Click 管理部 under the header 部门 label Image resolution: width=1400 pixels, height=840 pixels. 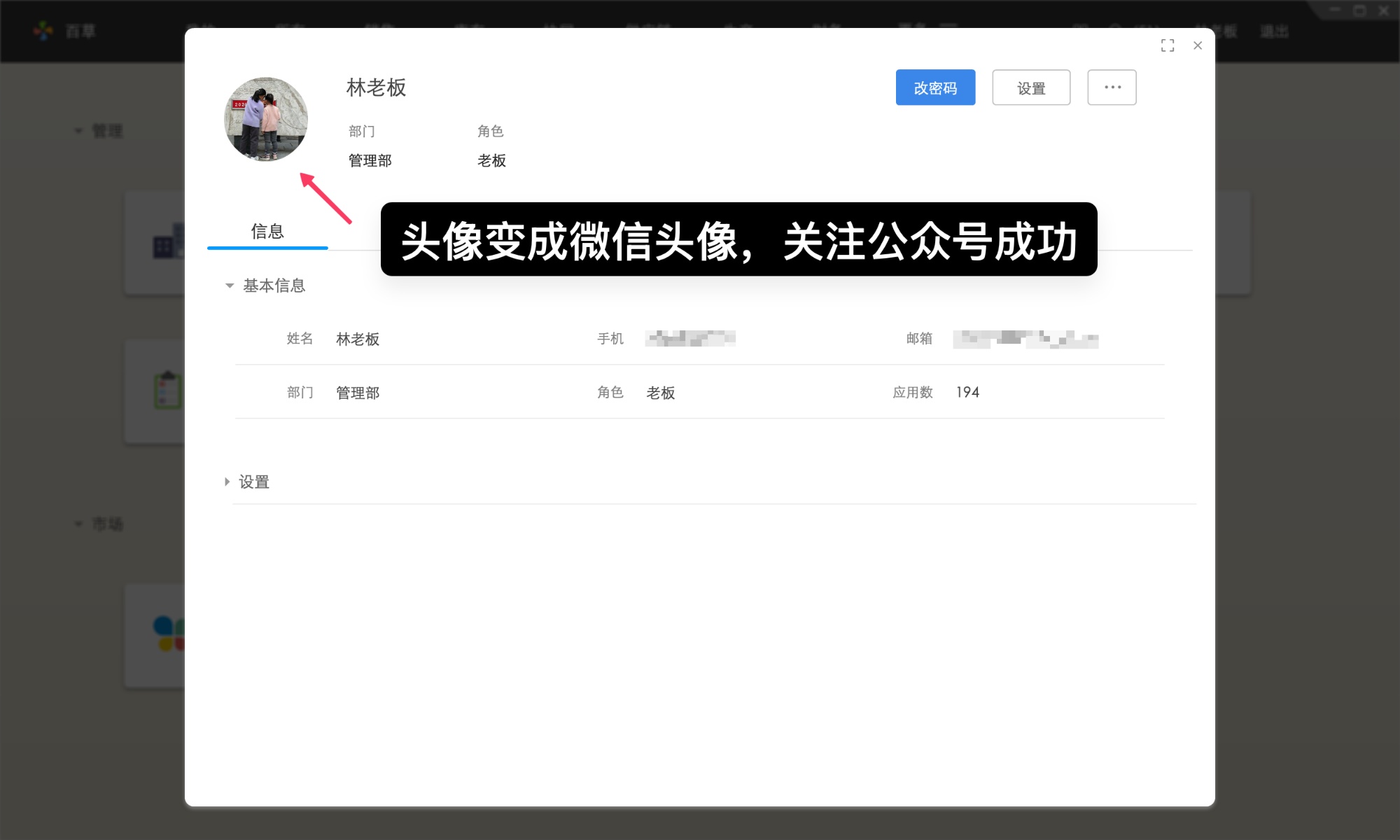point(370,160)
